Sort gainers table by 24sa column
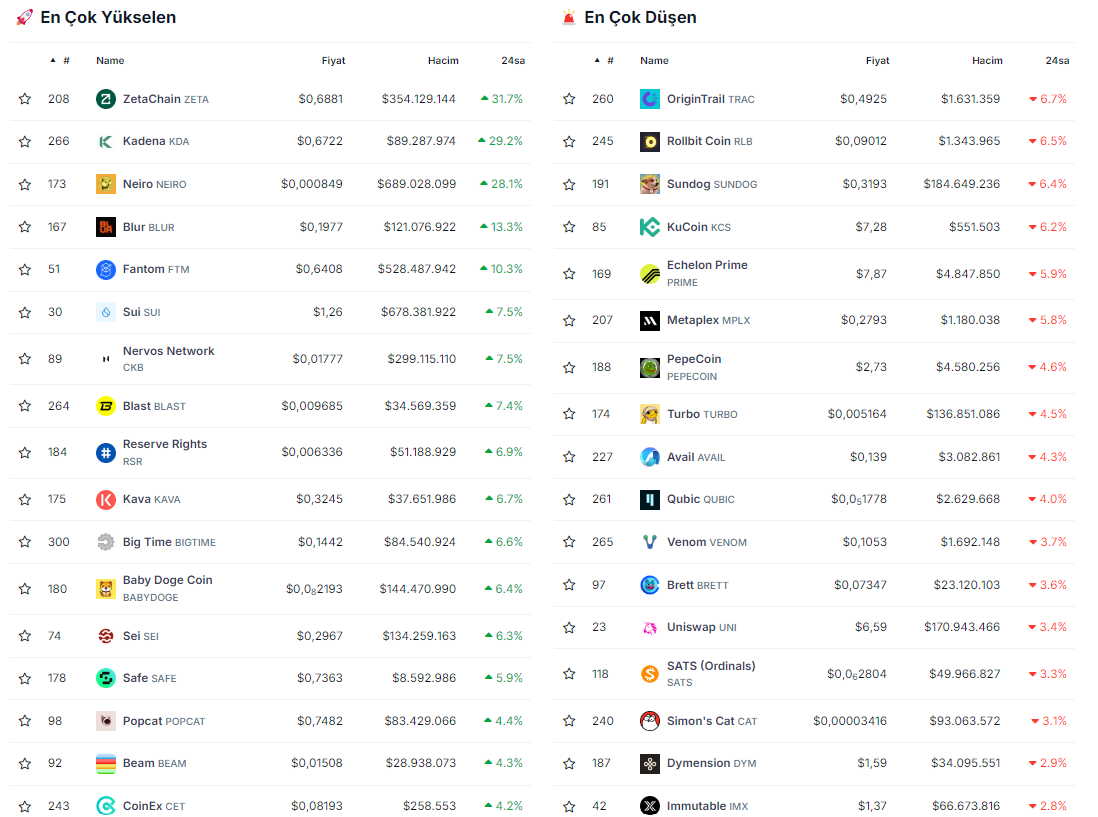 (513, 61)
